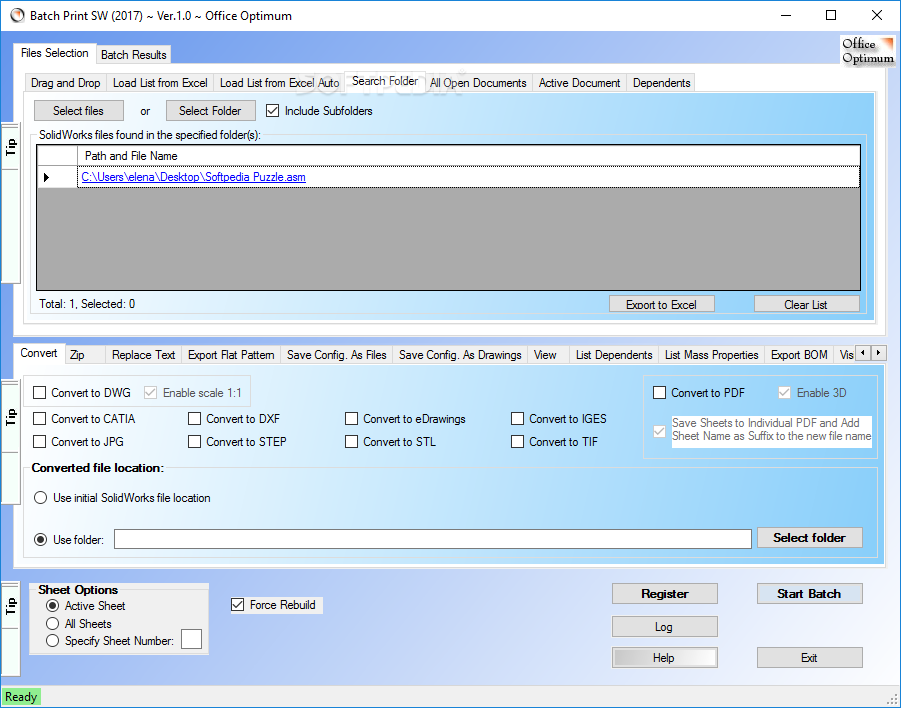The height and width of the screenshot is (708, 901).
Task: Enable Convert to STEP
Action: 195,441
